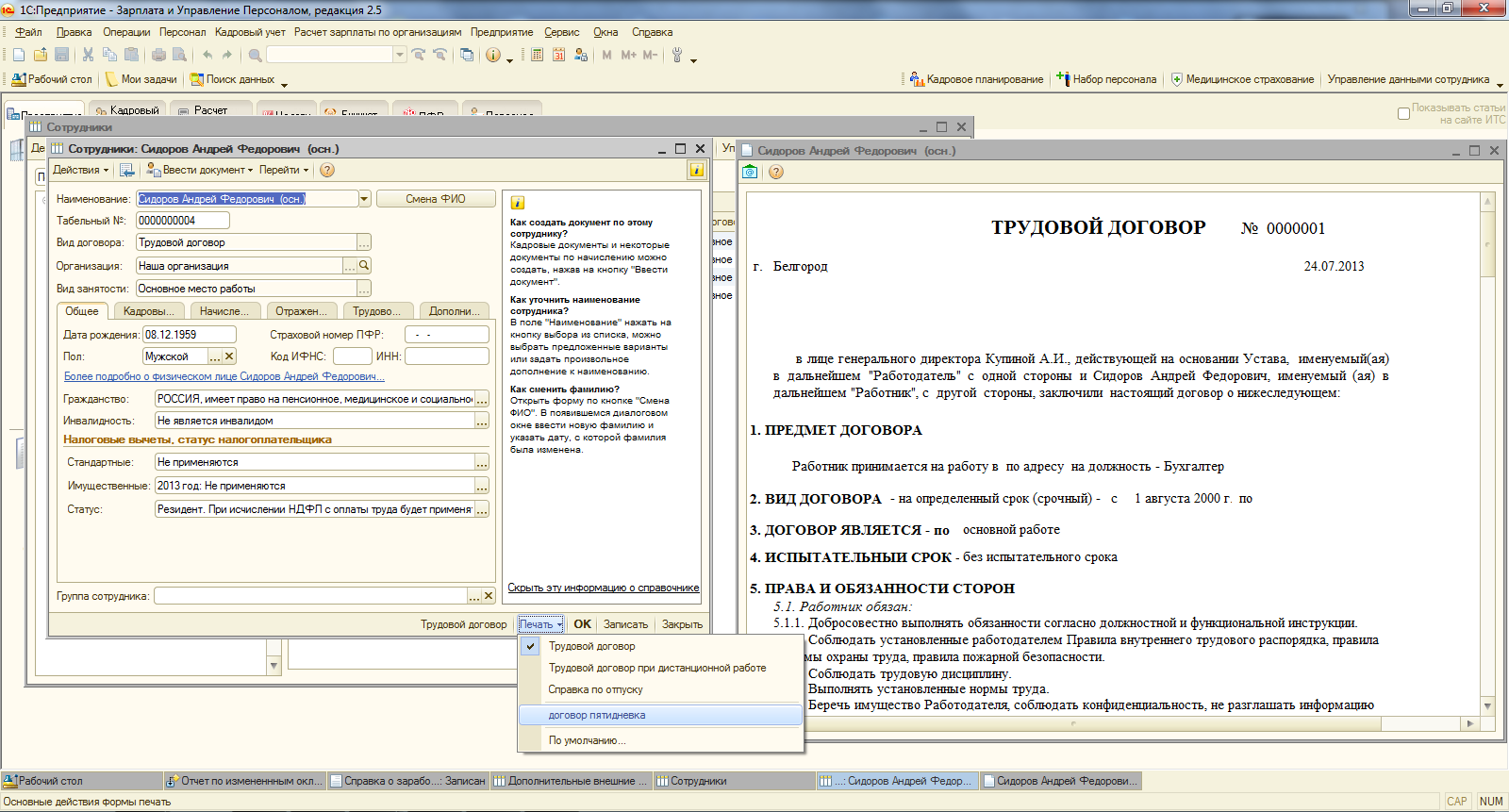The width and height of the screenshot is (1509, 812).
Task: Switch to Сотрудники window in bottom window bar
Action: tap(734, 781)
